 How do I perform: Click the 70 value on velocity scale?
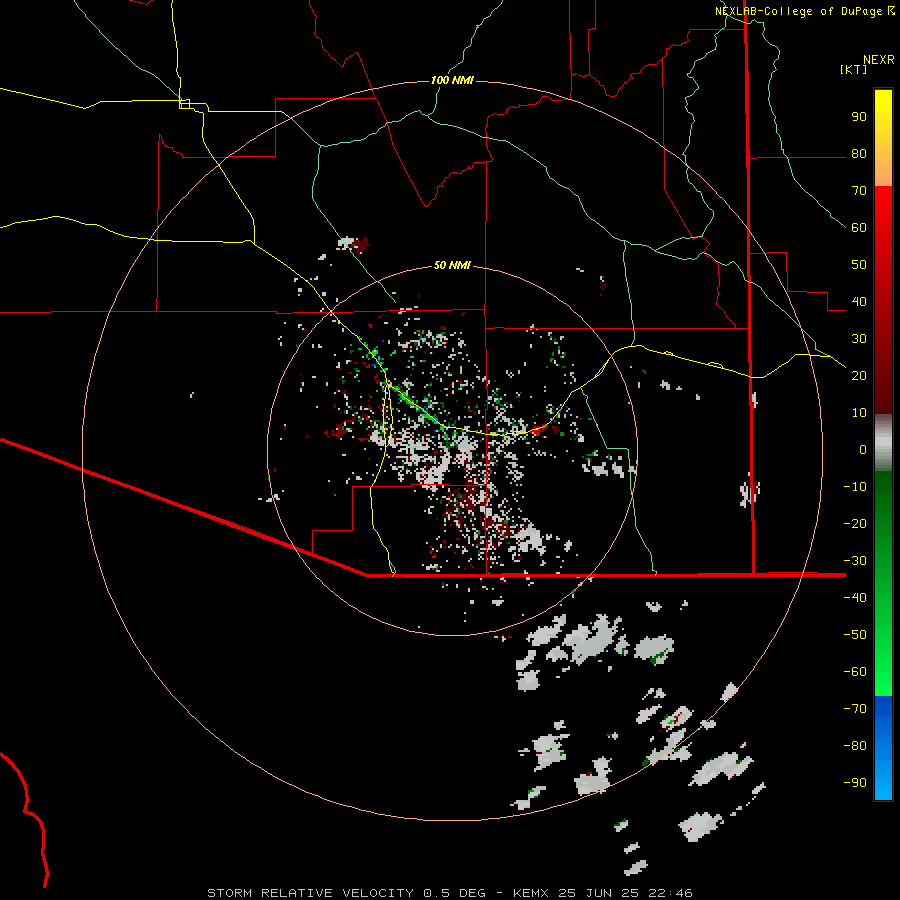pos(859,191)
